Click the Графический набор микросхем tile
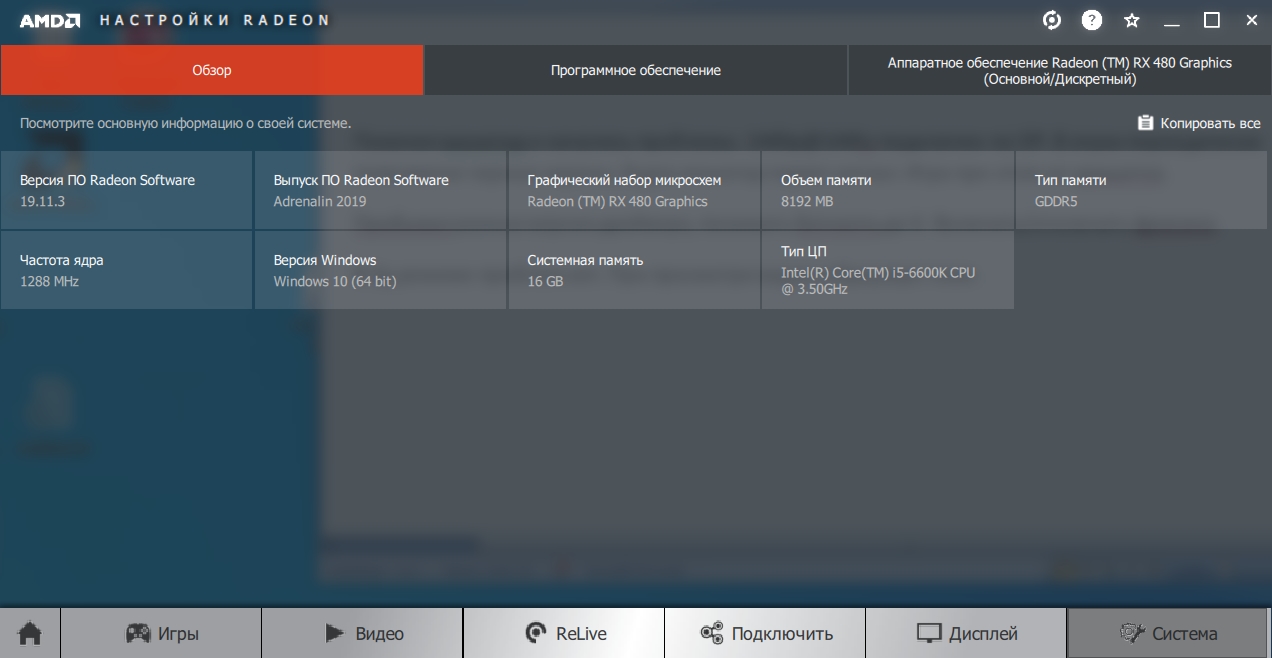 [634, 190]
